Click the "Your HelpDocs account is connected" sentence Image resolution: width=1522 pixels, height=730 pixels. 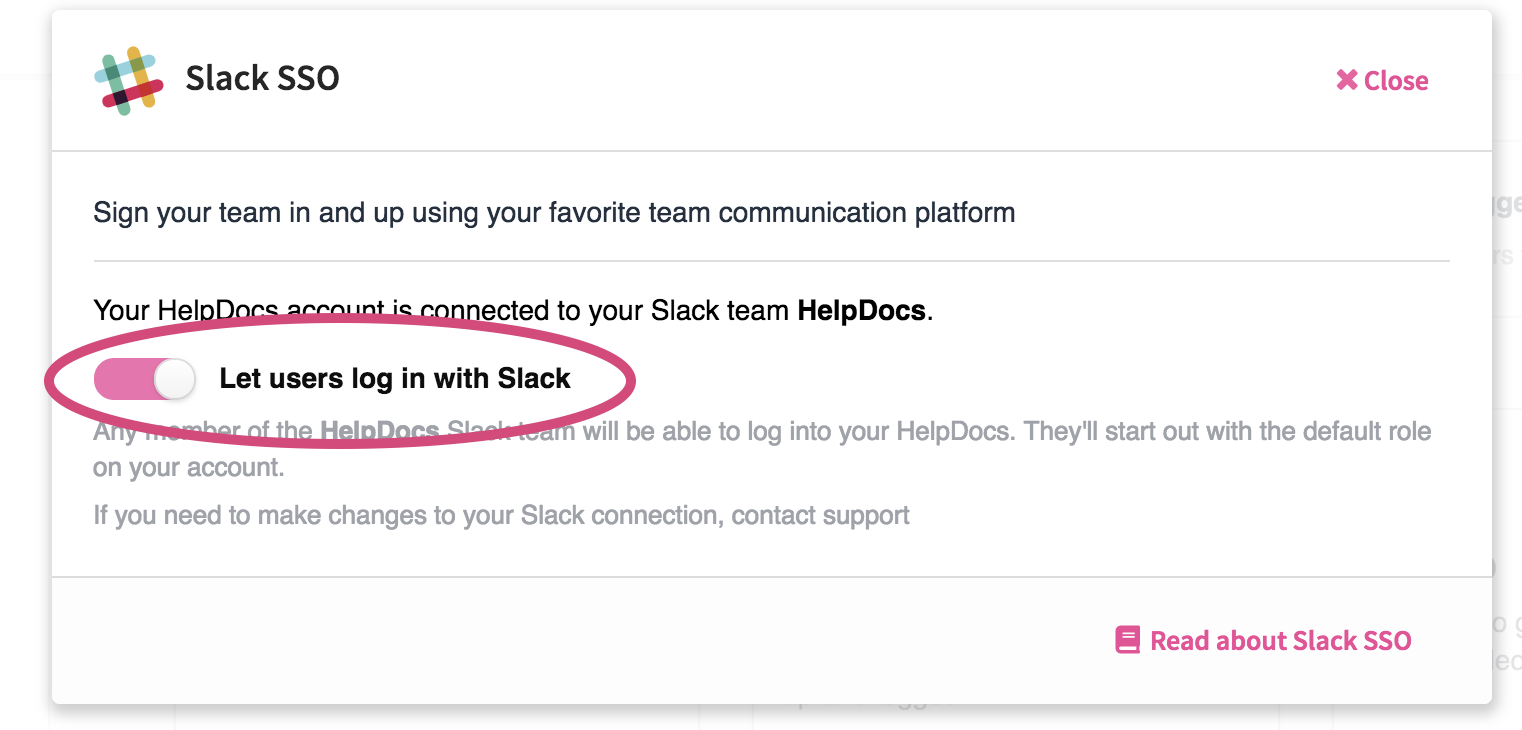coord(513,310)
